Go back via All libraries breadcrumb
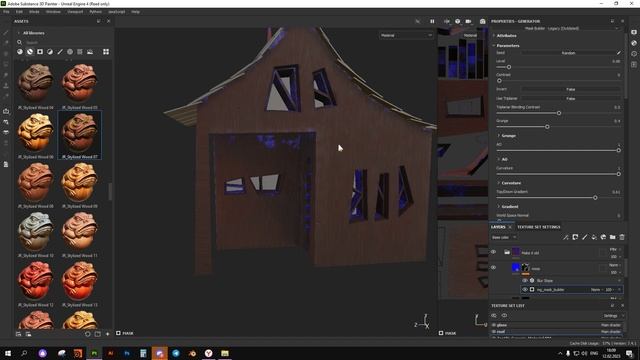640x360 pixels. pos(33,33)
